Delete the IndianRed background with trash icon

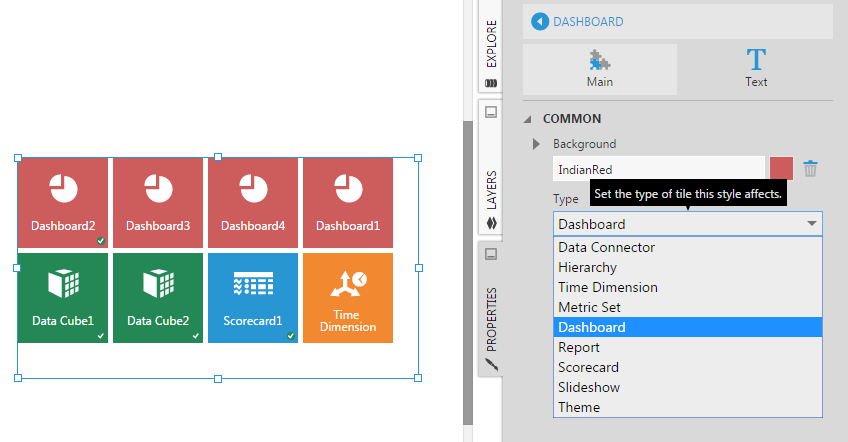coord(810,168)
